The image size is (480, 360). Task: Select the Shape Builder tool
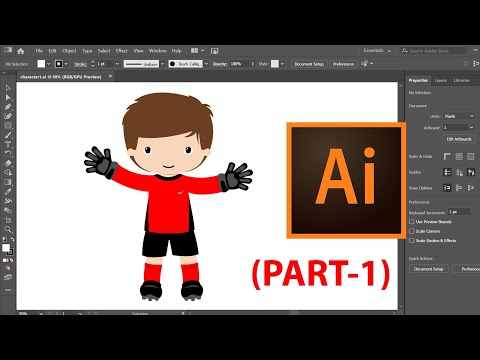click(8, 173)
